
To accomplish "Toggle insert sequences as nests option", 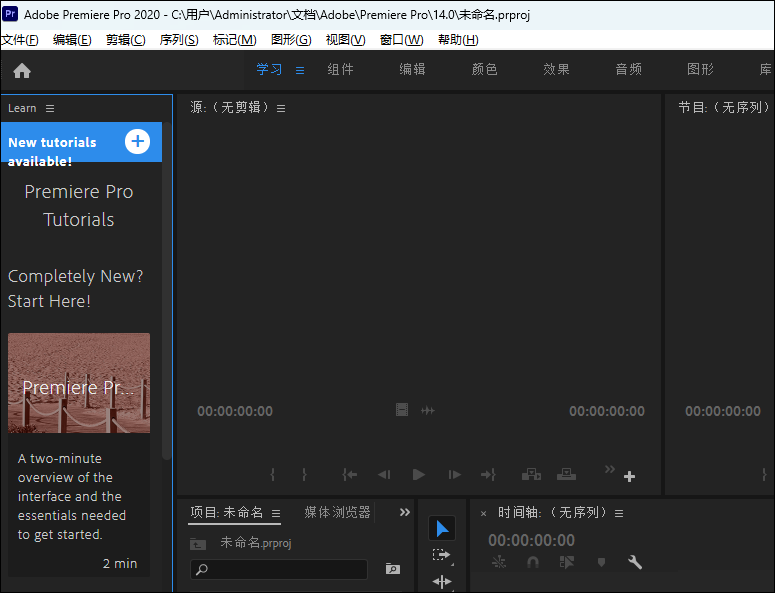I will [x=499, y=562].
